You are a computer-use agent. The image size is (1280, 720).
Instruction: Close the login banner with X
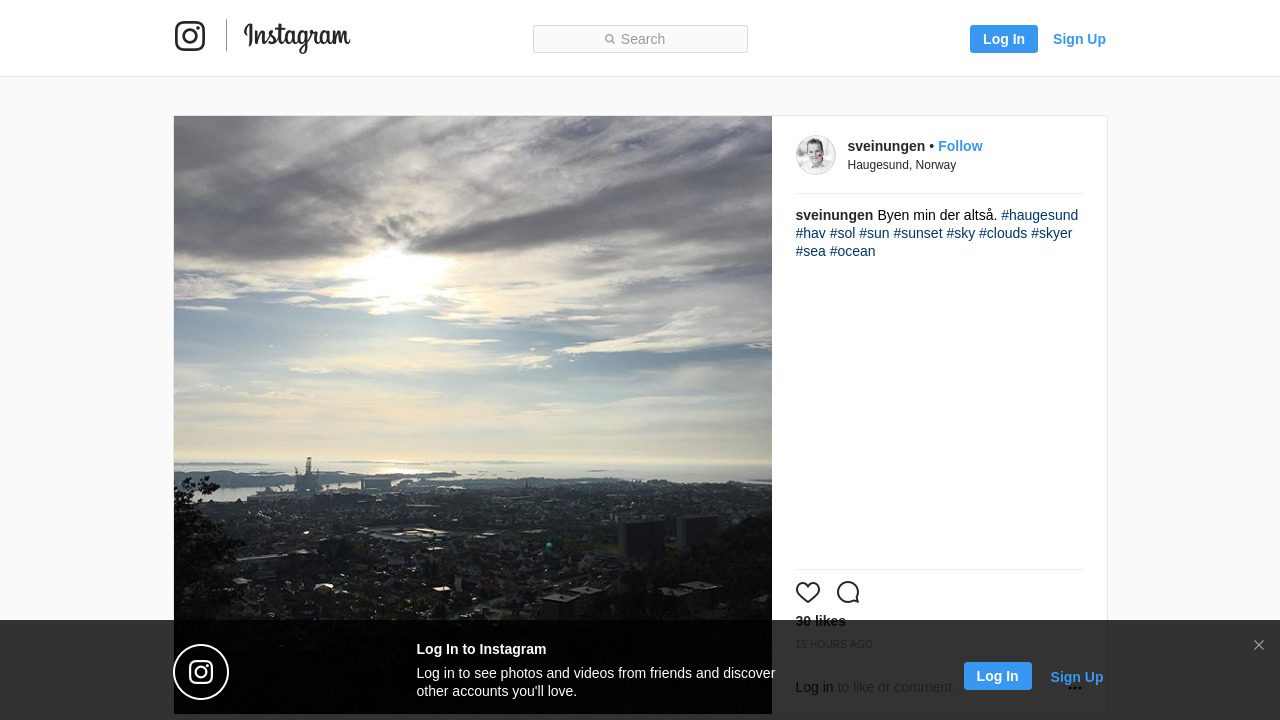[x=1259, y=645]
